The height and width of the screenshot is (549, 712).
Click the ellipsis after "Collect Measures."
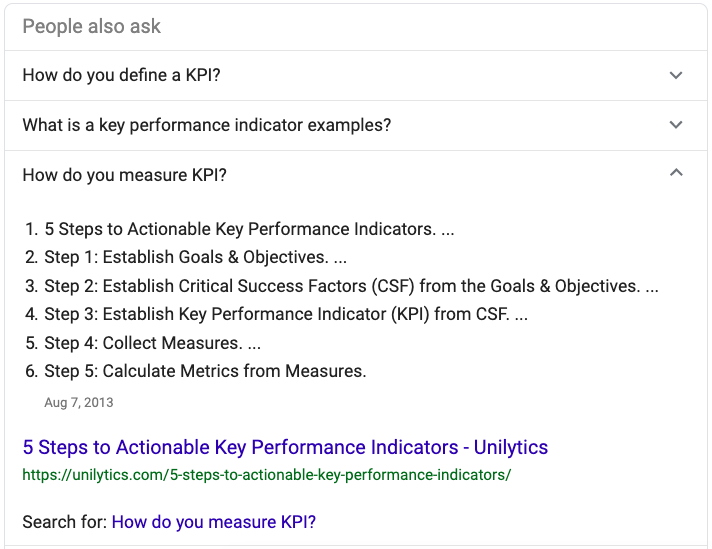254,343
